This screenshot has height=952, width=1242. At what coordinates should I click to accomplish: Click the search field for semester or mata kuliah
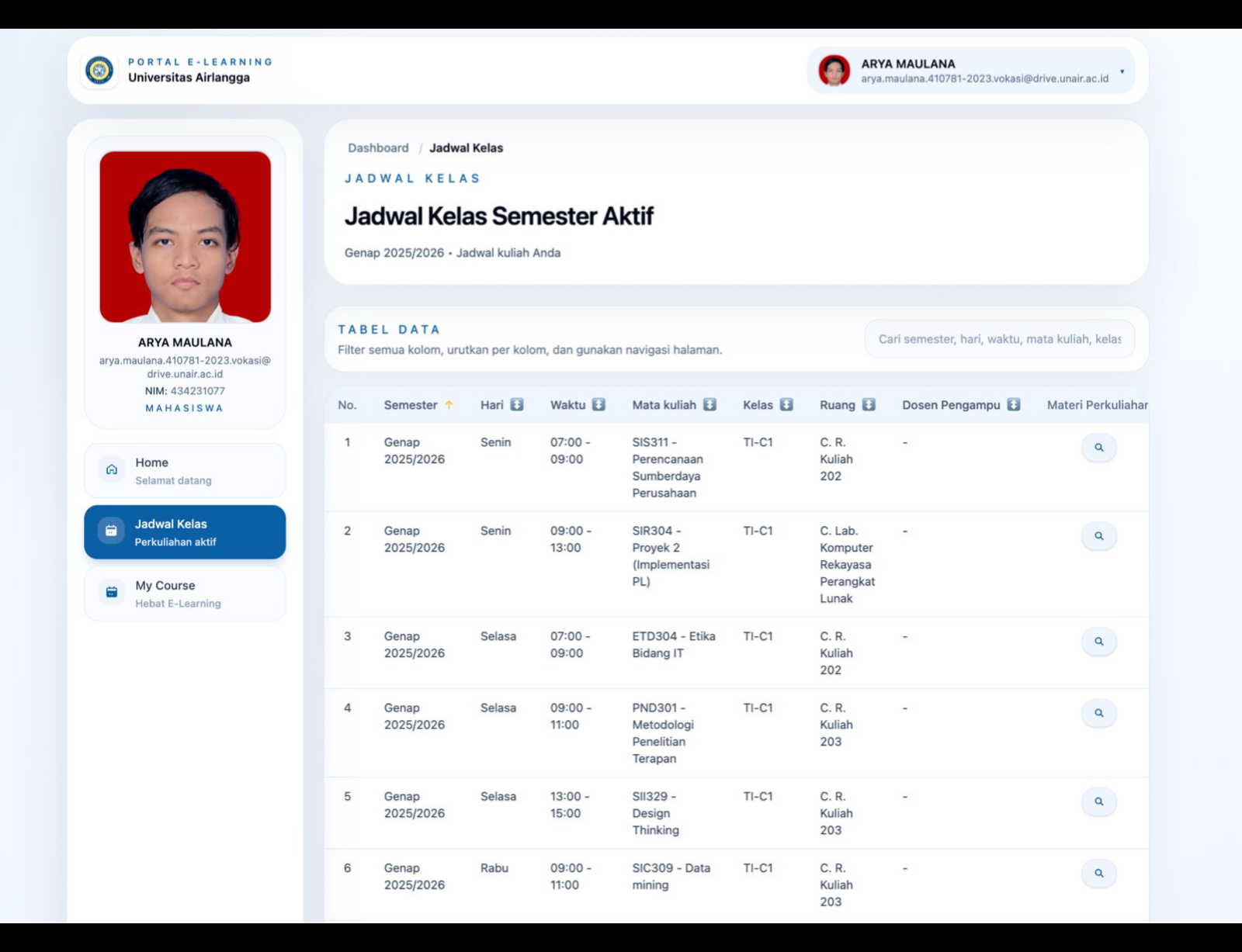(998, 338)
